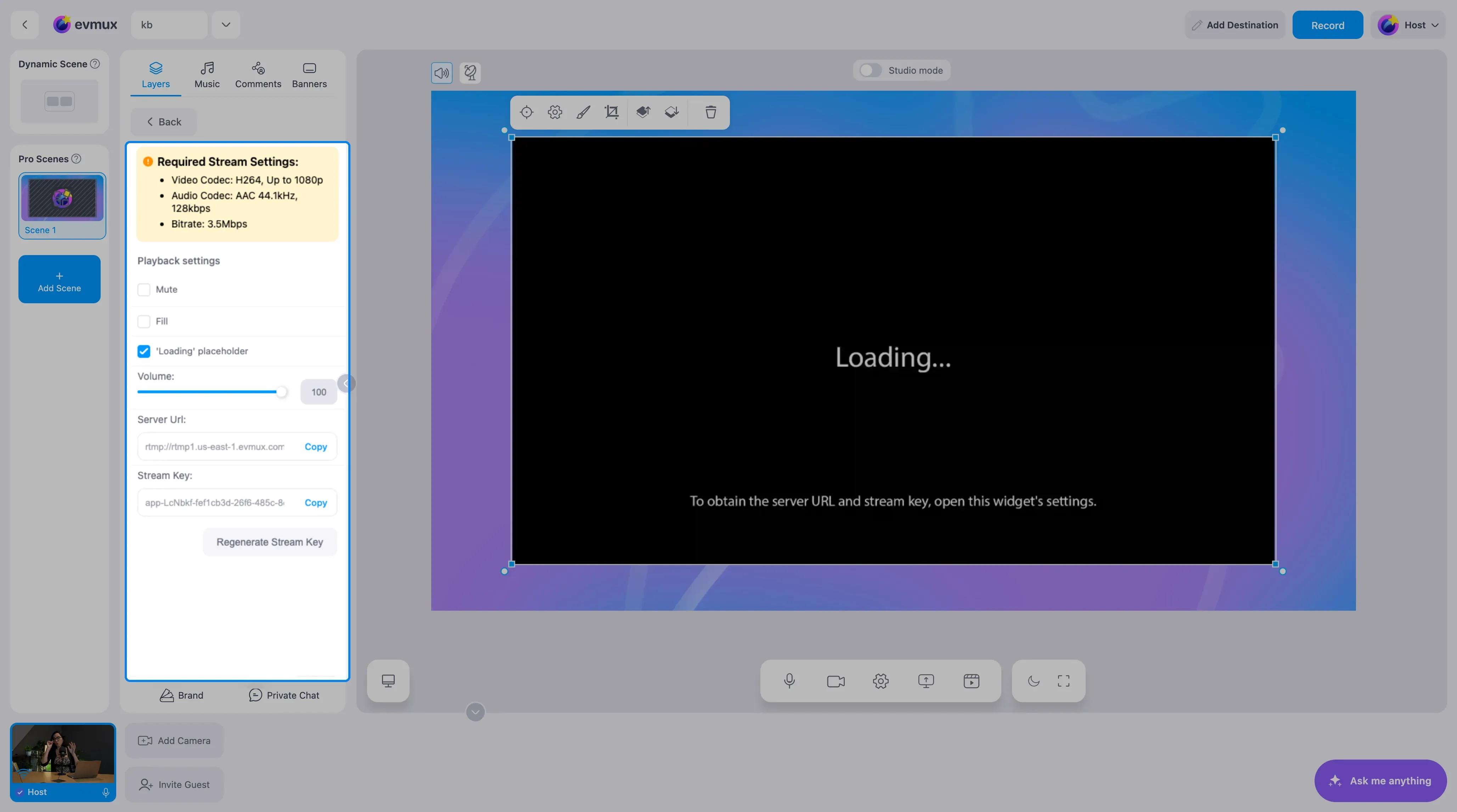This screenshot has height=812, width=1457.
Task: Click the volume value field showing 100
Action: point(319,392)
